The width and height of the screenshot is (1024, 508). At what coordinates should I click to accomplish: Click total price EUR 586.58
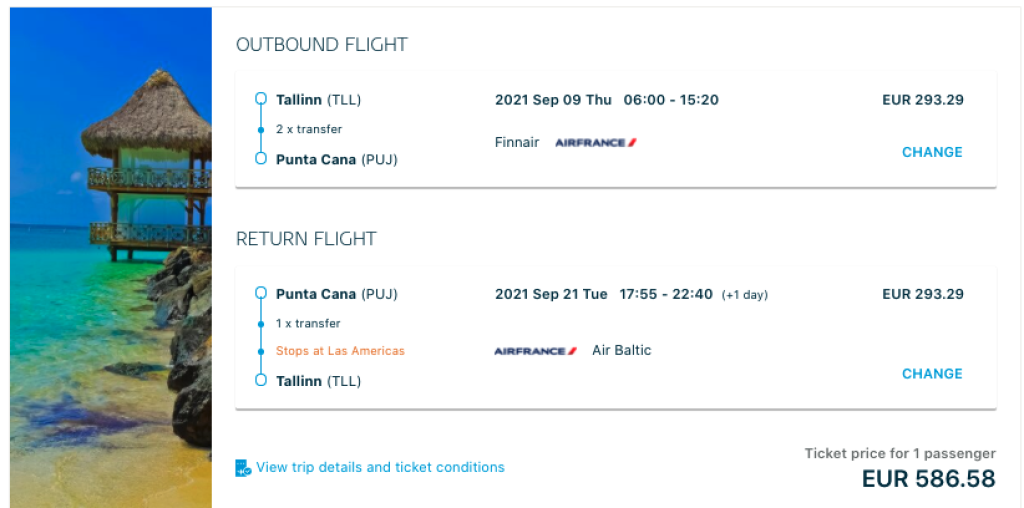click(x=928, y=479)
